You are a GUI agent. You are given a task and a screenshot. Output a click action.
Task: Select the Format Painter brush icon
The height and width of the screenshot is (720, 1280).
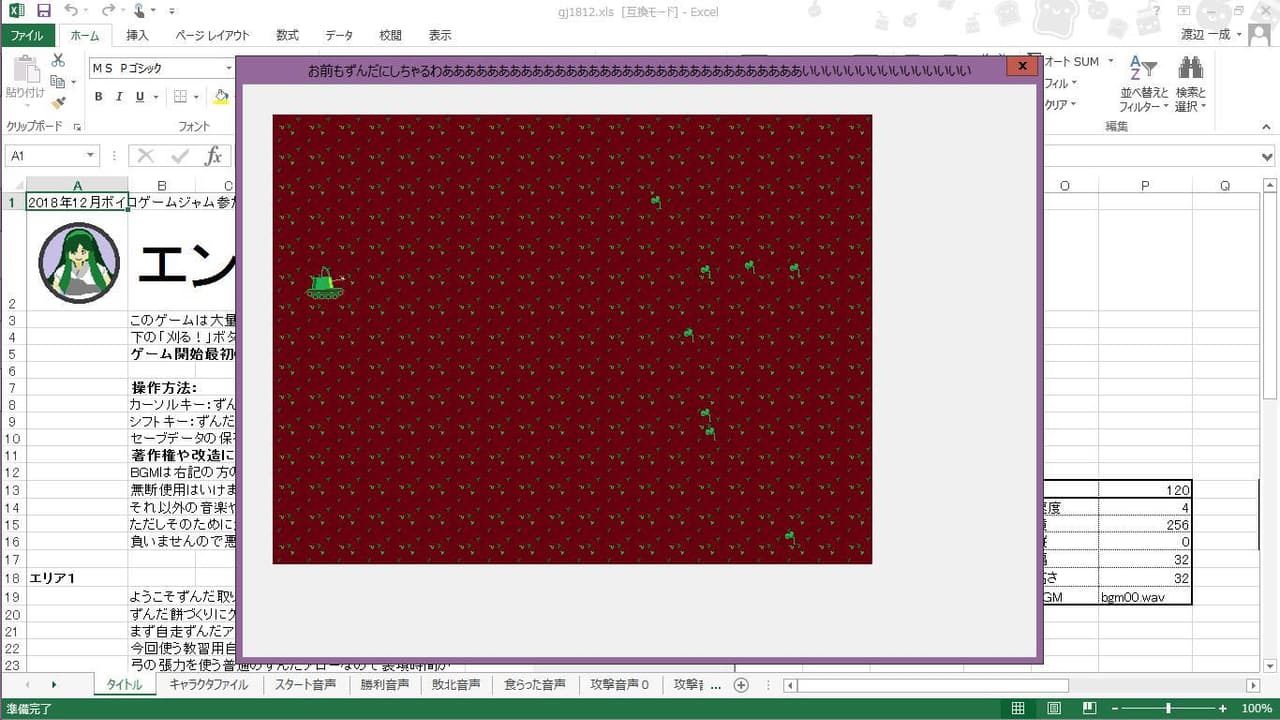[x=58, y=102]
